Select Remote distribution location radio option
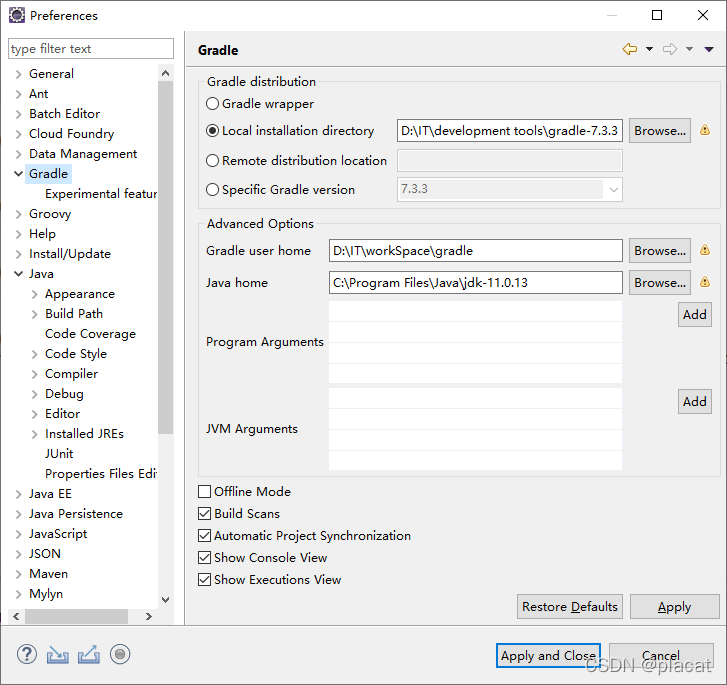Image resolution: width=727 pixels, height=685 pixels. tap(212, 160)
